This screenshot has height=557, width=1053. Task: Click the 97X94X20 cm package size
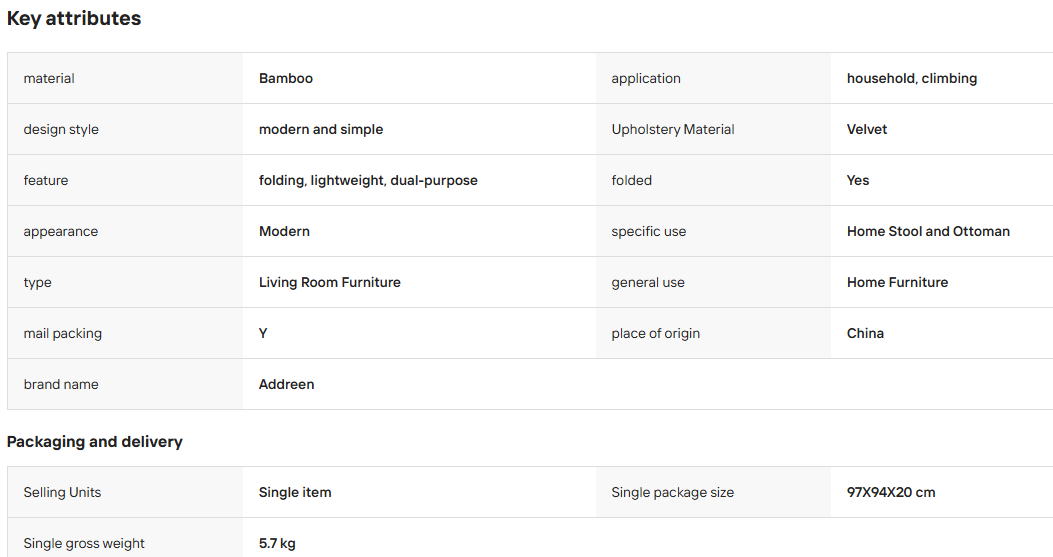890,492
